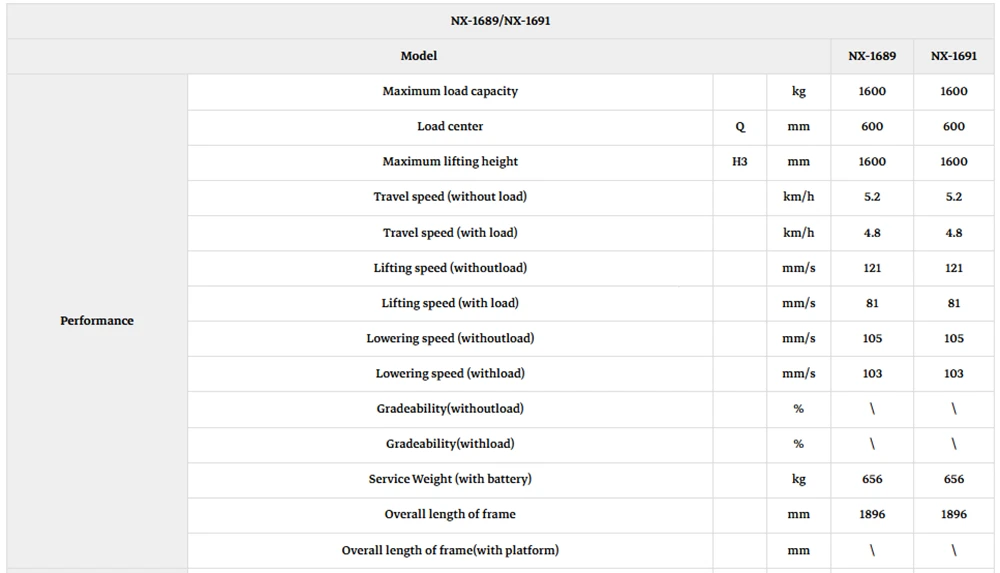
Task: Click the NX-1689/NX-1691 table title
Action: [500, 20]
